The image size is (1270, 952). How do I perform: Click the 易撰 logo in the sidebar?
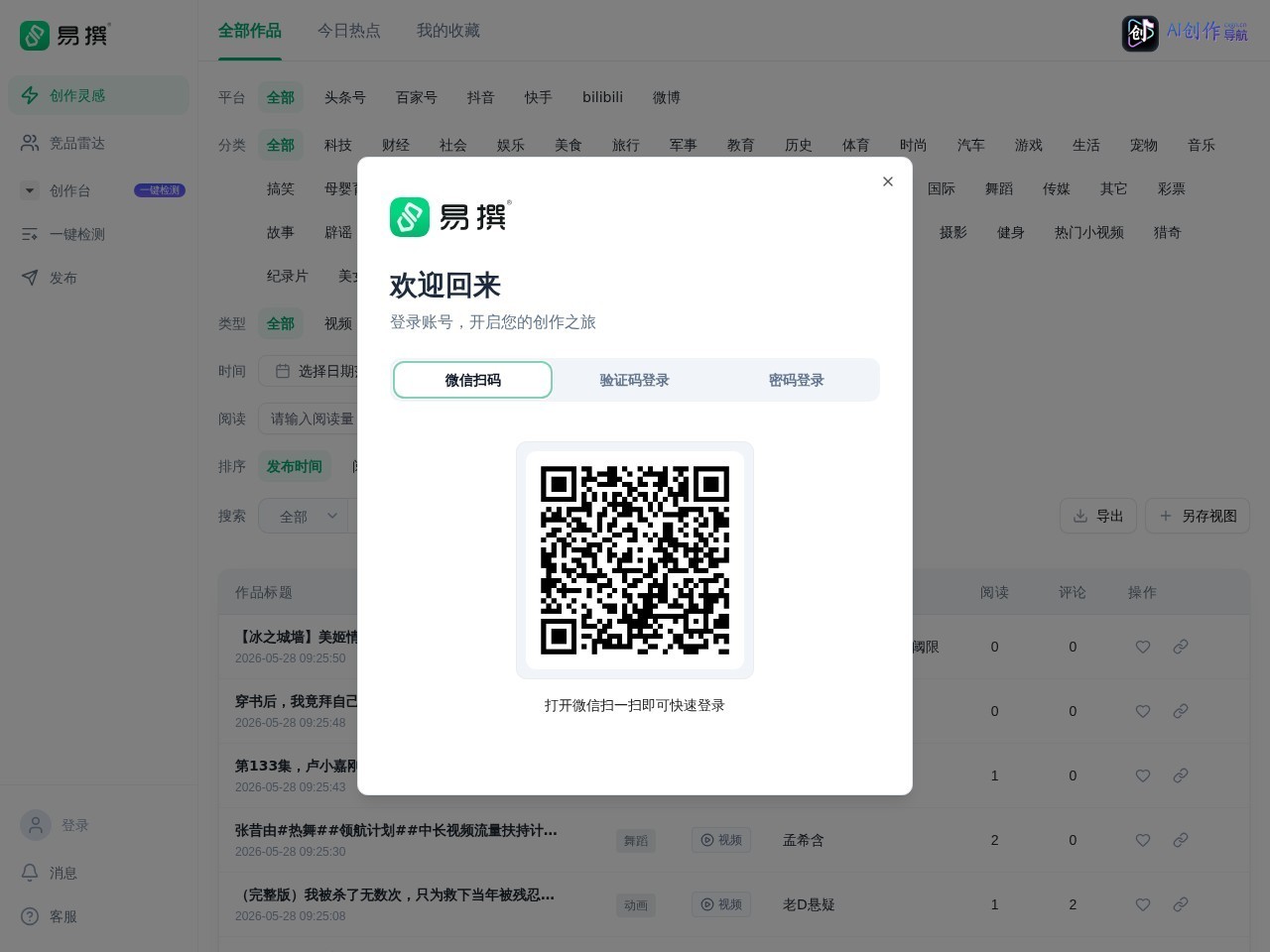coord(65,36)
